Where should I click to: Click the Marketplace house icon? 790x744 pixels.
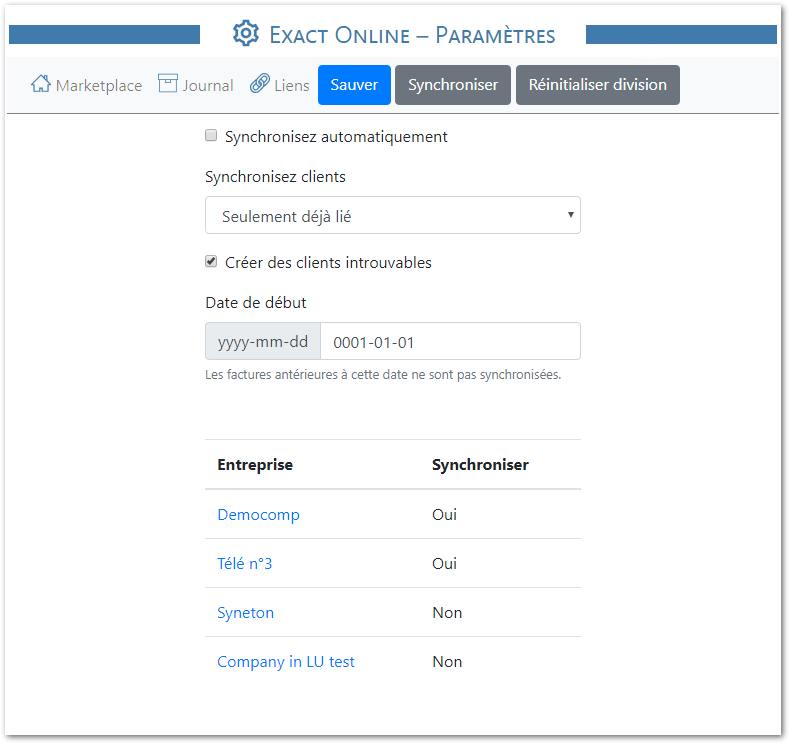pos(41,84)
